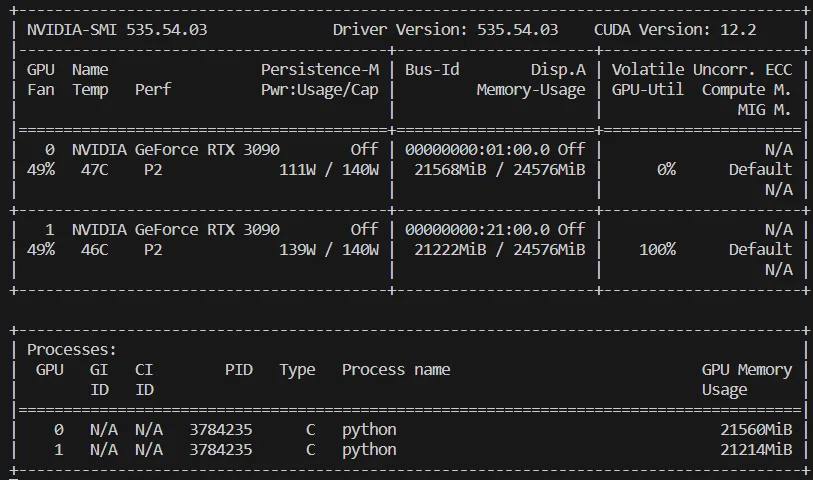The image size is (813, 480).
Task: Click the Volatile Uncorr. ECC header
Action: tap(702, 69)
